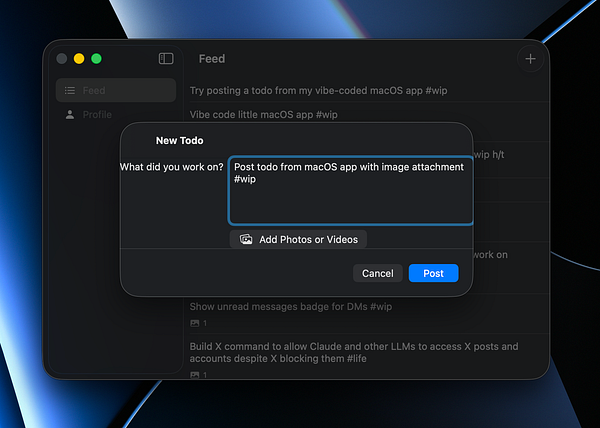This screenshot has height=428, width=600.
Task: Focus the todo text input field
Action: point(351,190)
